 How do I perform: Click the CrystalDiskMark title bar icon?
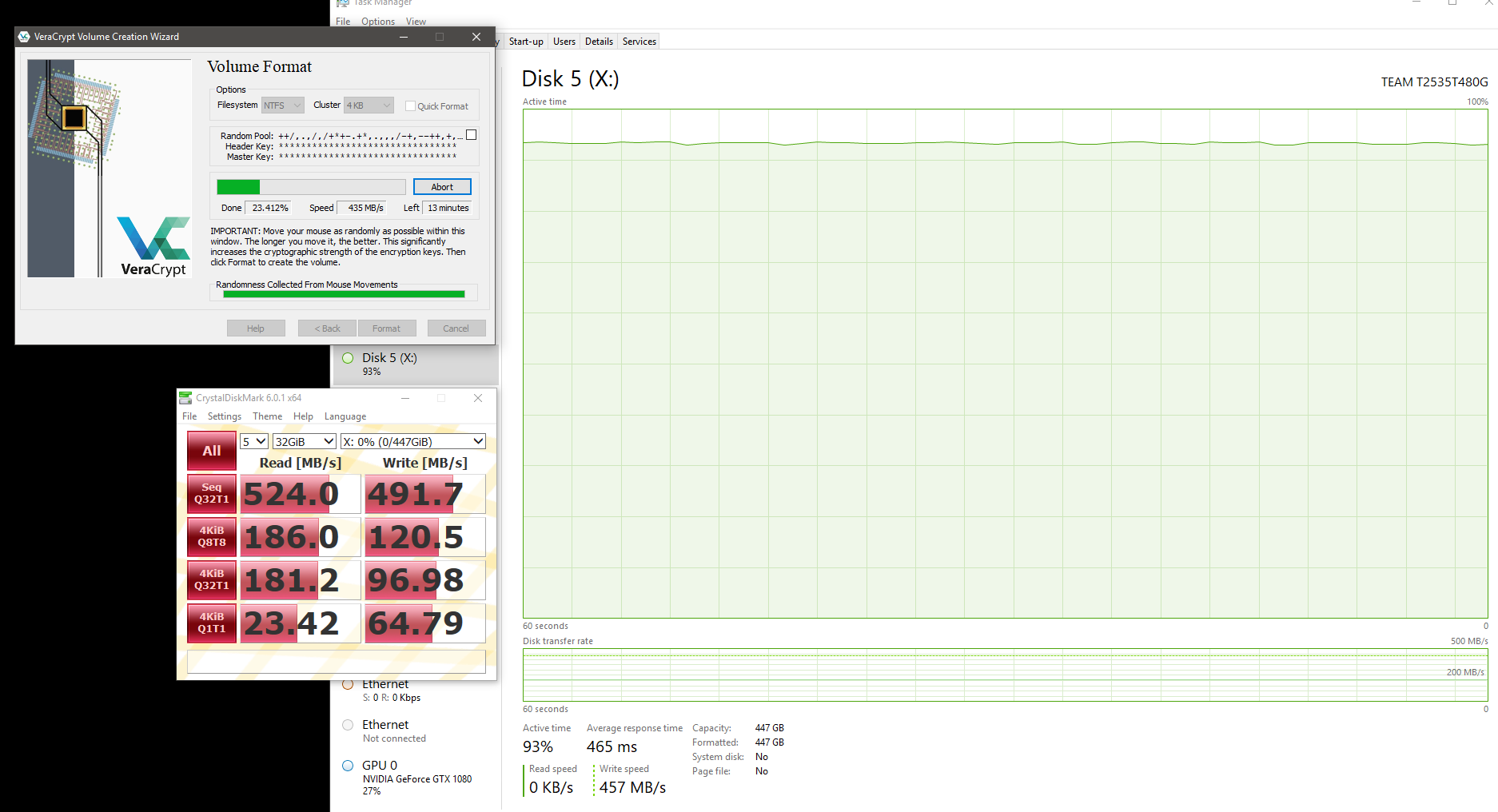click(185, 398)
